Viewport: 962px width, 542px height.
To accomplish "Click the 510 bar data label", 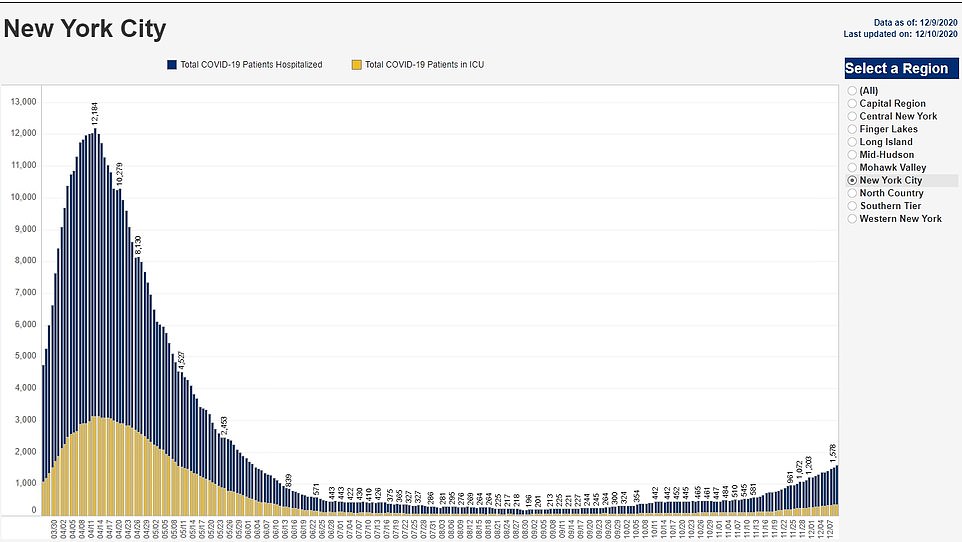I will click(x=735, y=492).
